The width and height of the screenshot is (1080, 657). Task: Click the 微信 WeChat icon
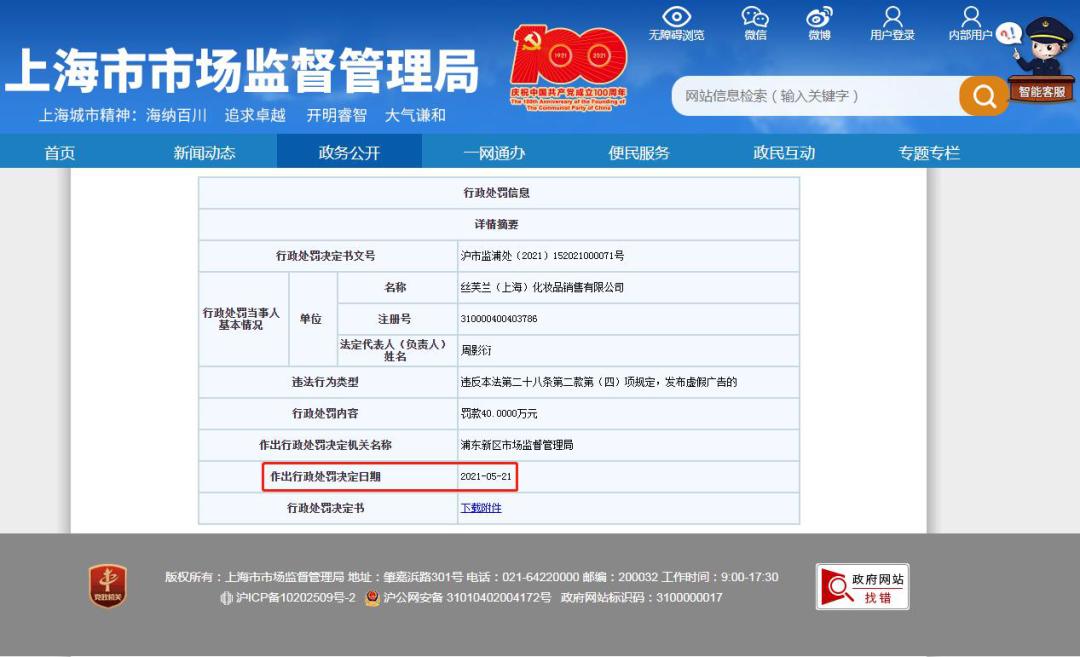[x=755, y=22]
